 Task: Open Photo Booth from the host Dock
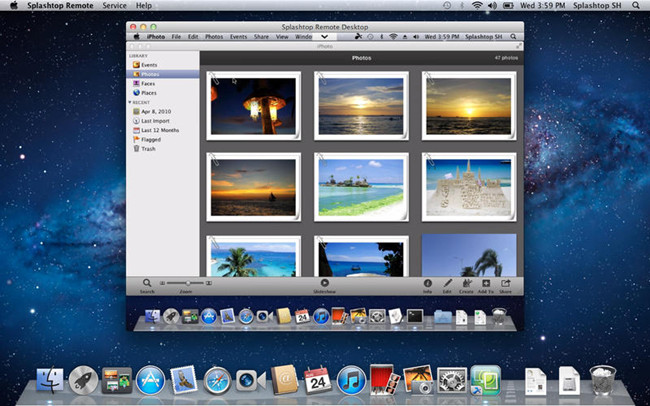(385, 379)
